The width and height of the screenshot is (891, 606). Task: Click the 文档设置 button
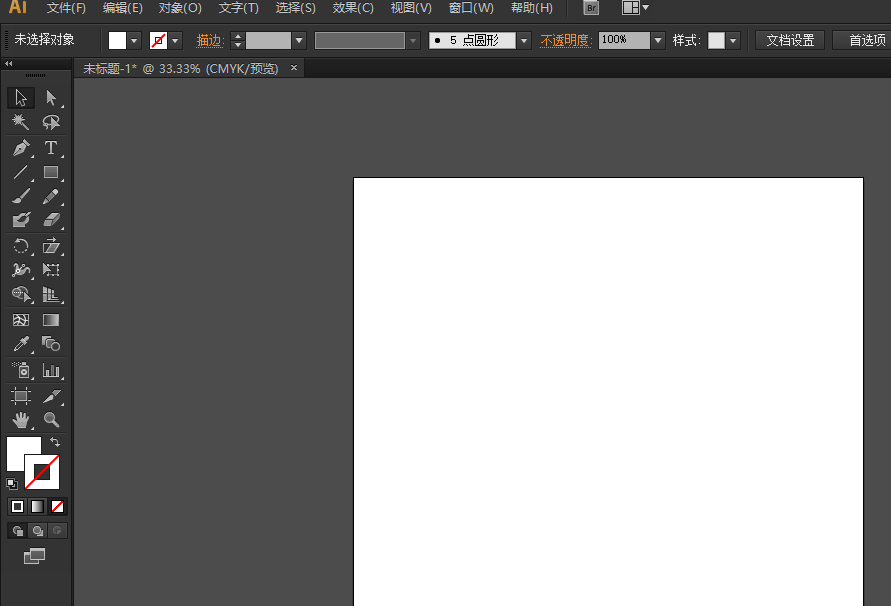pos(790,40)
